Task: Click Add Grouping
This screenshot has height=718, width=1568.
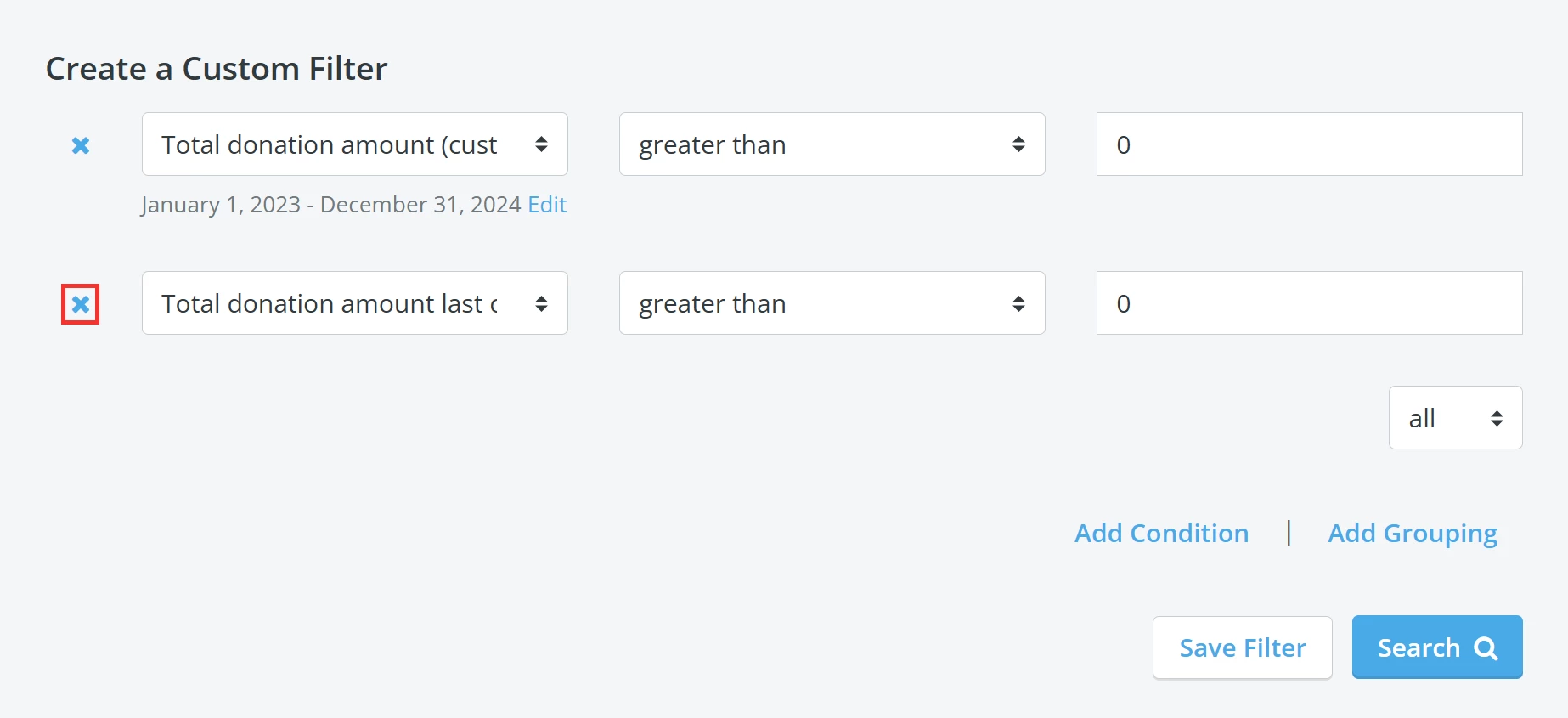Action: (1412, 533)
